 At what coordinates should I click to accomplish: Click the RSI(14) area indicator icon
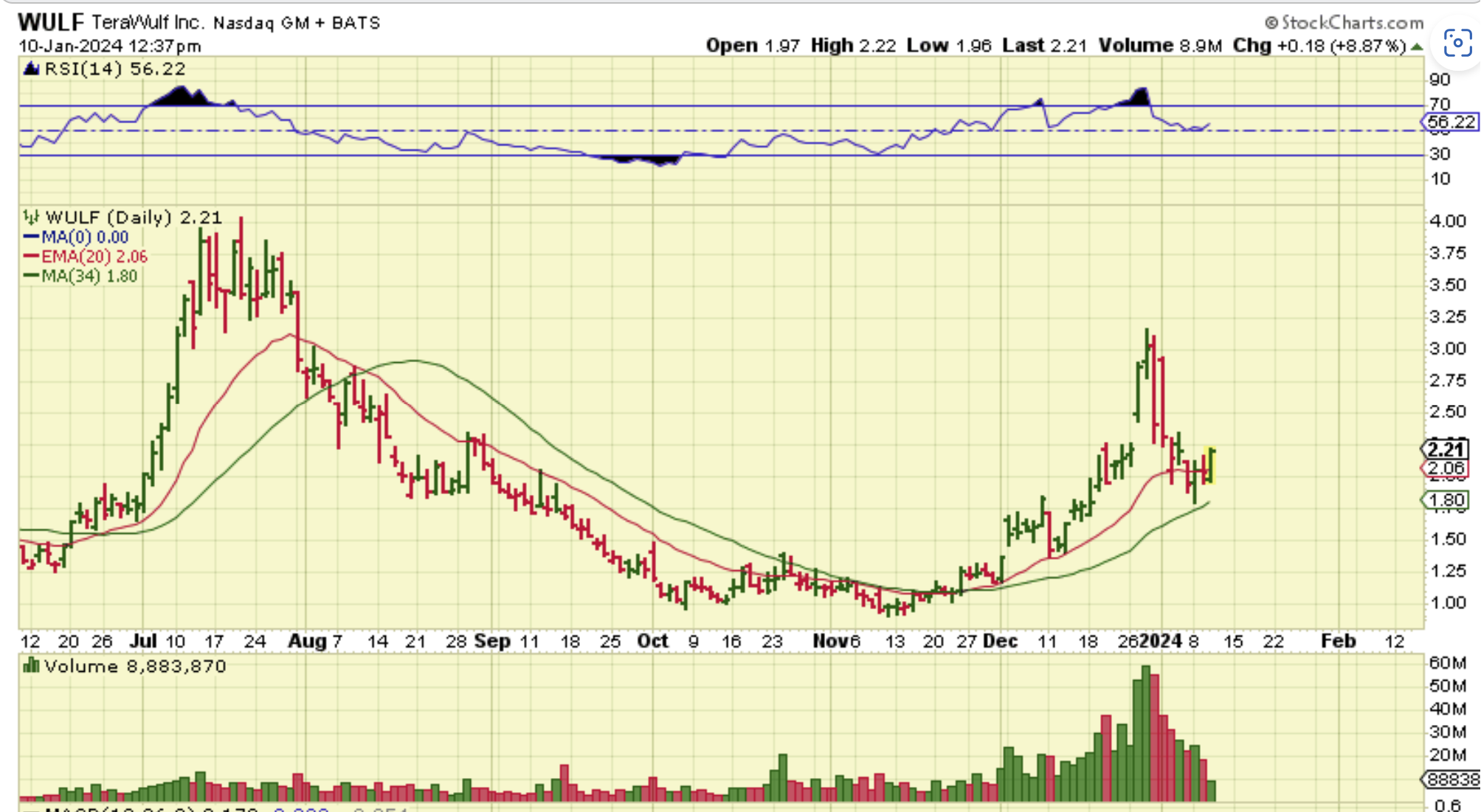pos(31,69)
